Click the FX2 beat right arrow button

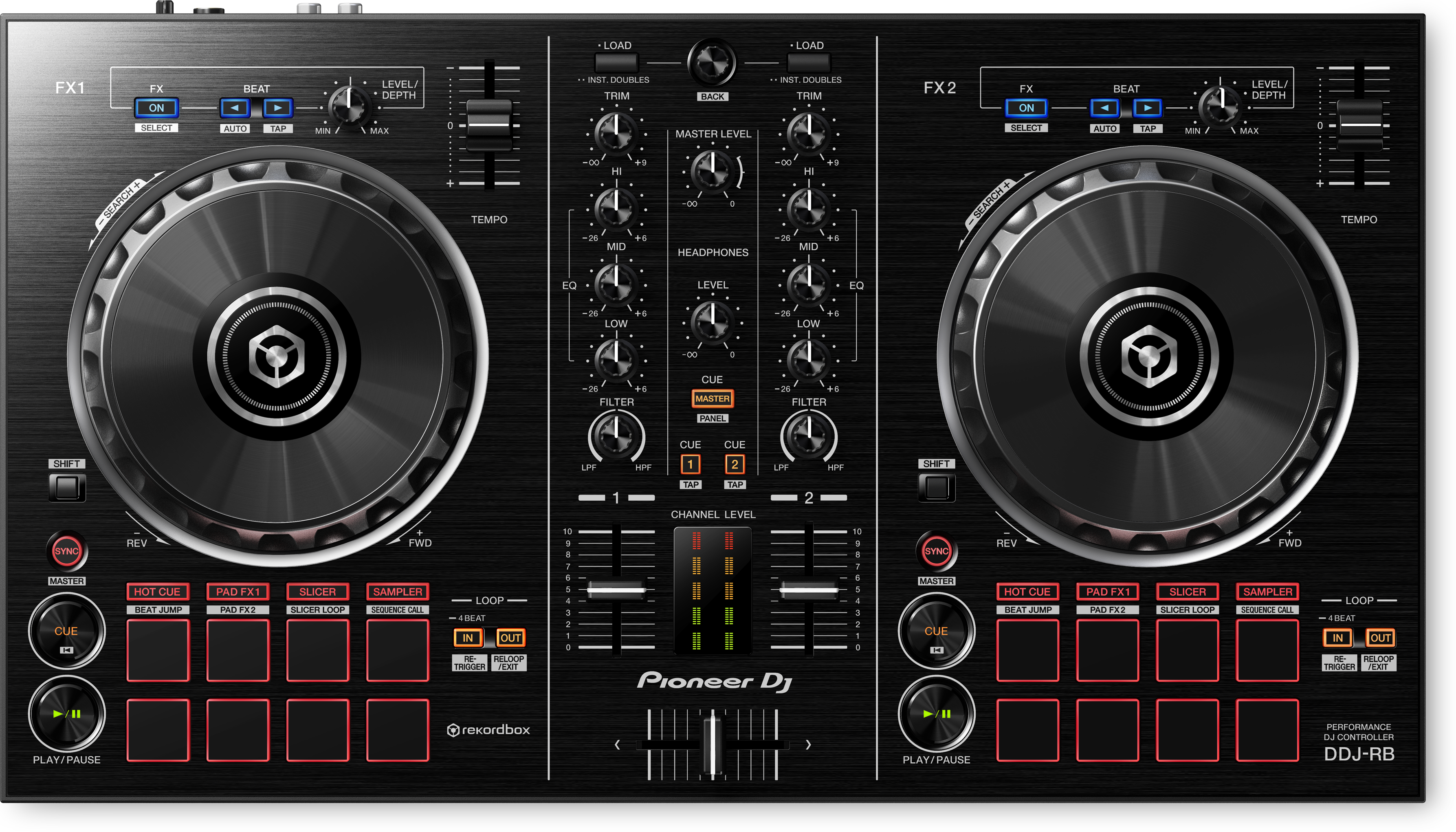(1148, 108)
